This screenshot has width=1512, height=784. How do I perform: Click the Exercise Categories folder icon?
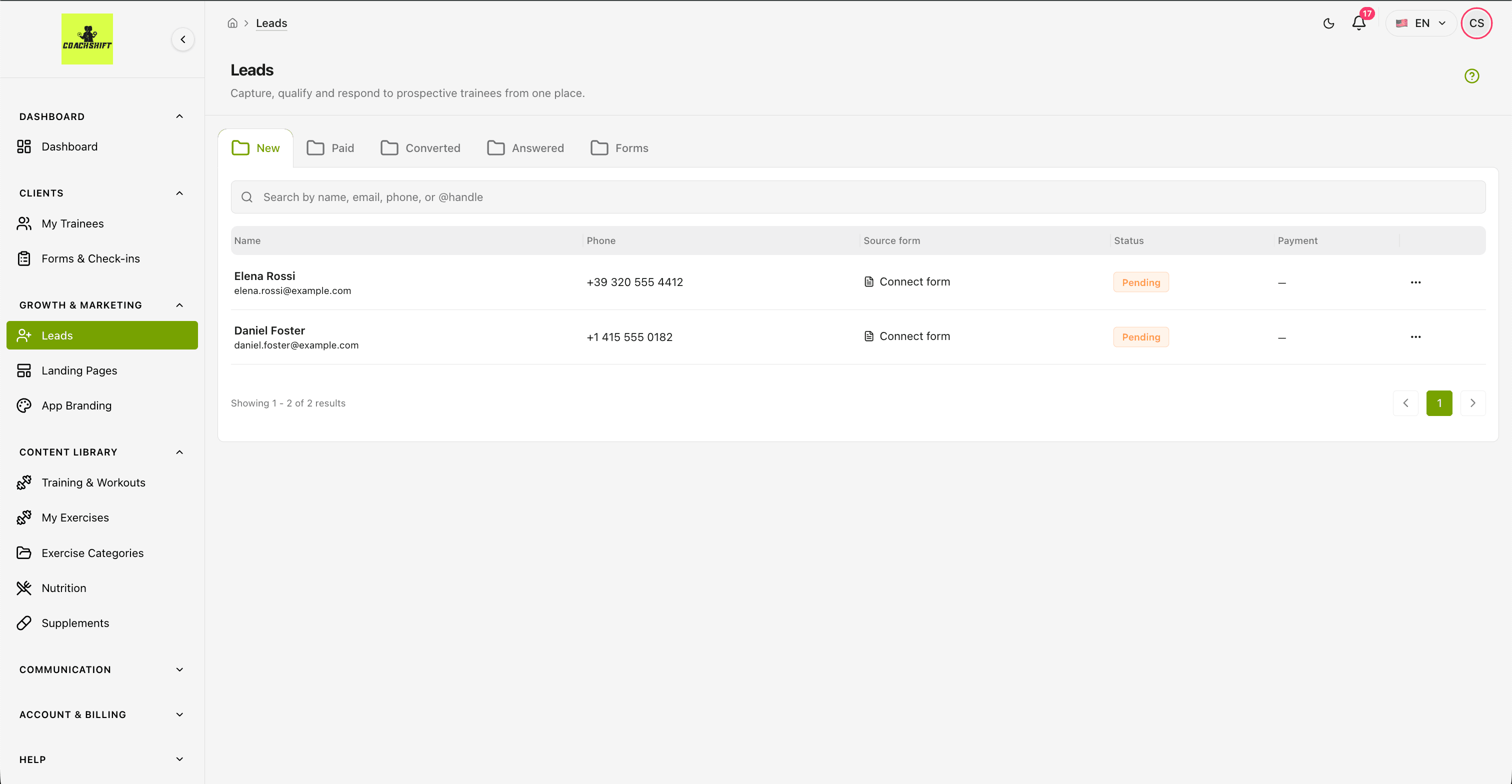pos(24,553)
